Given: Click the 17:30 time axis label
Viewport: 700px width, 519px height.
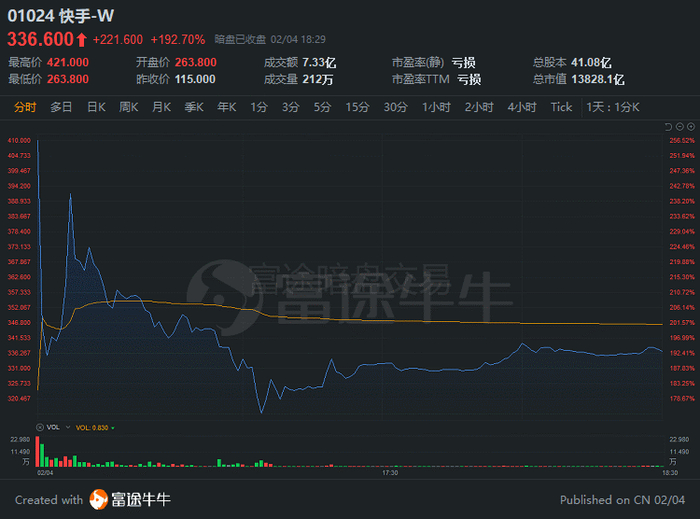Looking at the screenshot, I should coord(390,473).
